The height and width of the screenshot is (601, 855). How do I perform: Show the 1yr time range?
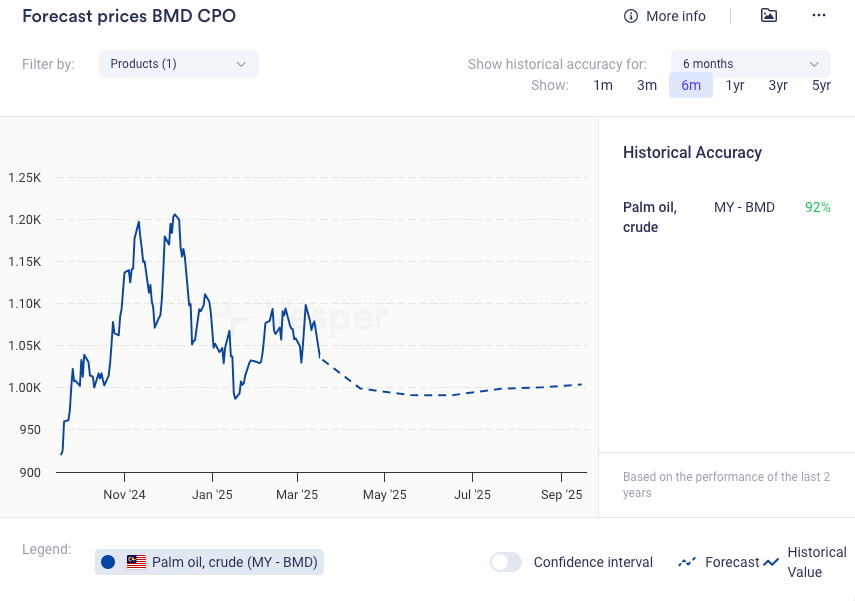735,85
